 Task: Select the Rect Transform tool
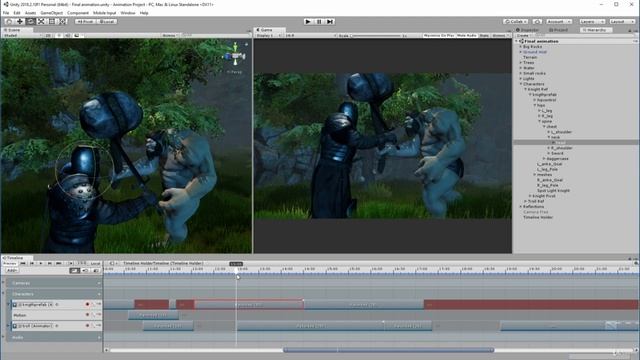[51, 21]
